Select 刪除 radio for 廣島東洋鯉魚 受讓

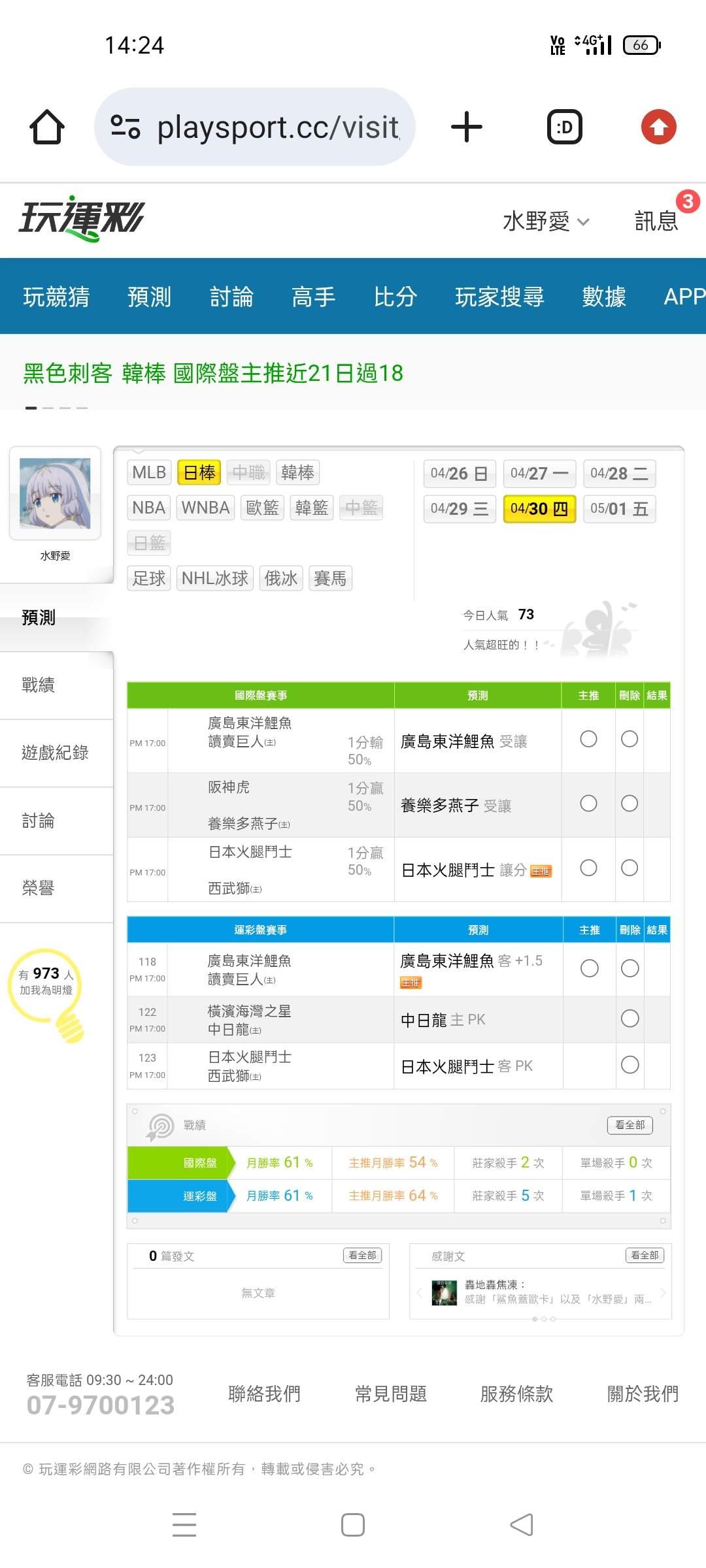[630, 739]
